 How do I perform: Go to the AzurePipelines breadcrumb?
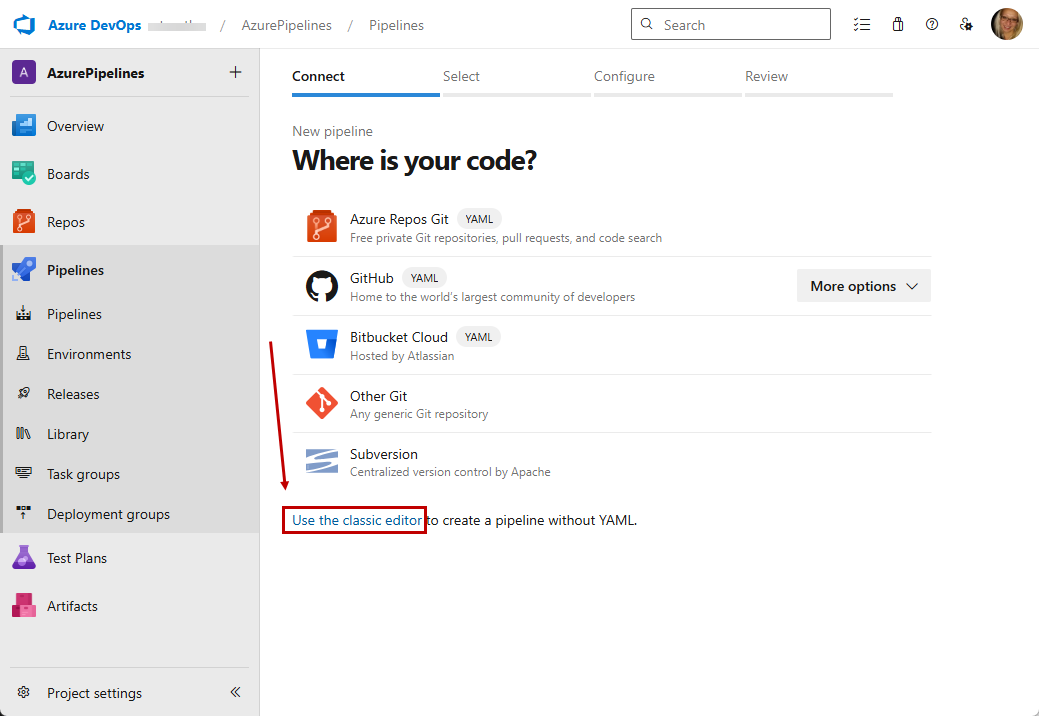286,25
